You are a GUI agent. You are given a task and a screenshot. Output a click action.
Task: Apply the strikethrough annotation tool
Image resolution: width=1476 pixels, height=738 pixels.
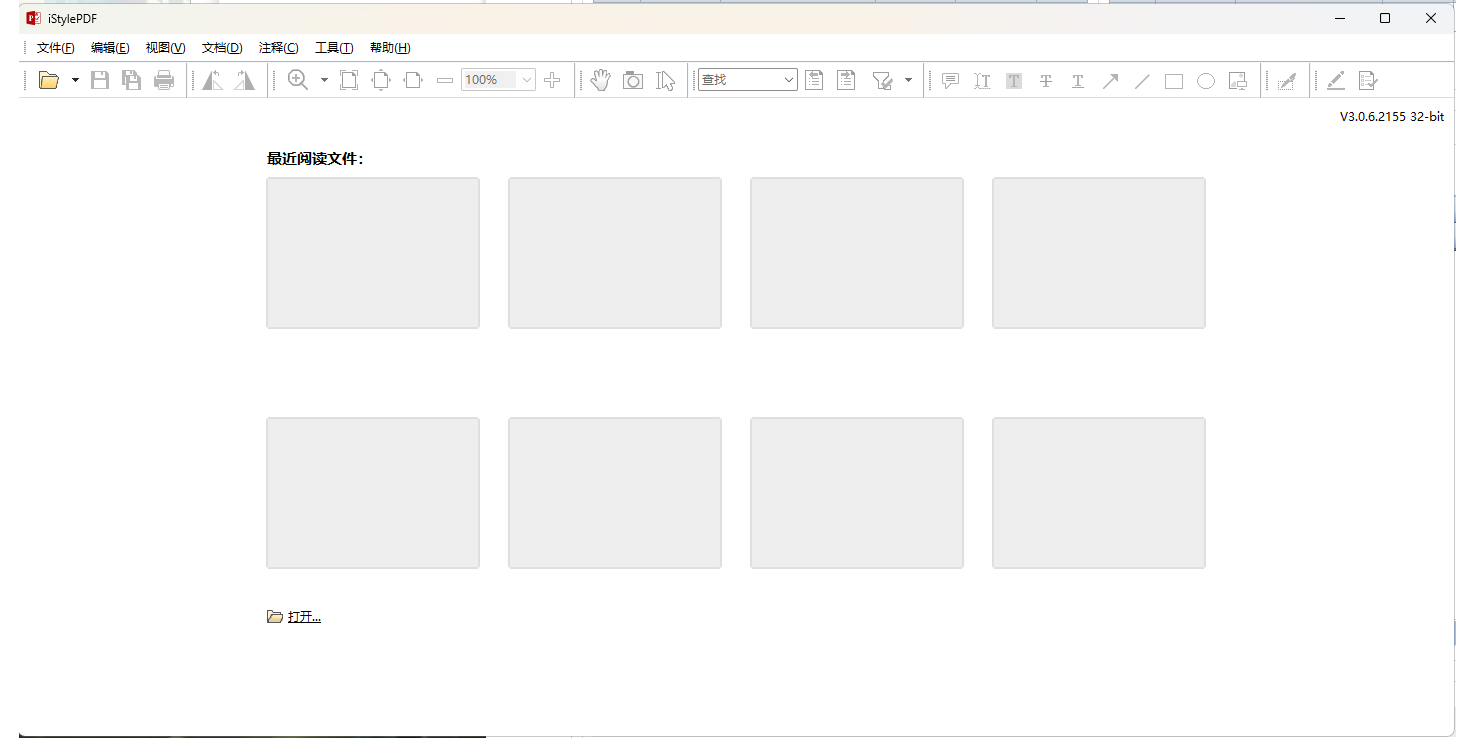(x=1045, y=80)
